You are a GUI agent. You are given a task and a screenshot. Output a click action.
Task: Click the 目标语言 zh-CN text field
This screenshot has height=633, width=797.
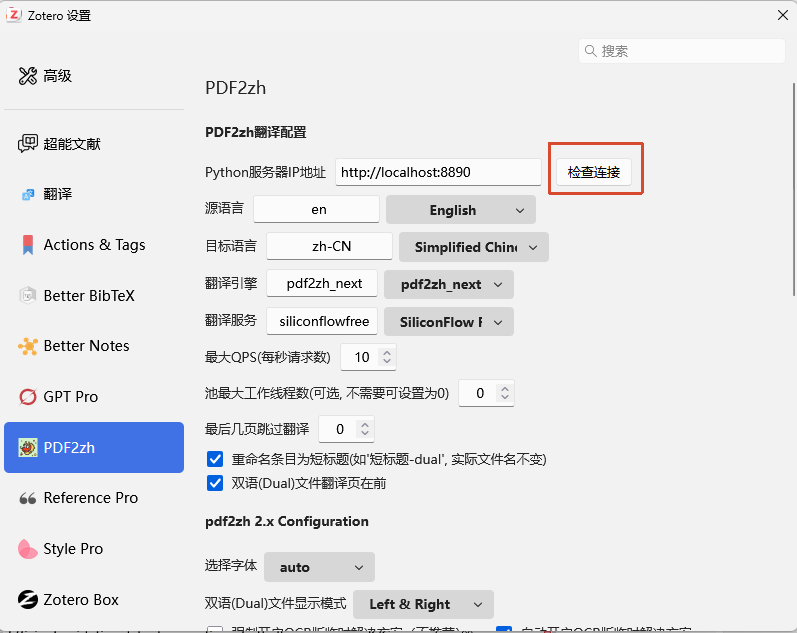click(x=329, y=246)
